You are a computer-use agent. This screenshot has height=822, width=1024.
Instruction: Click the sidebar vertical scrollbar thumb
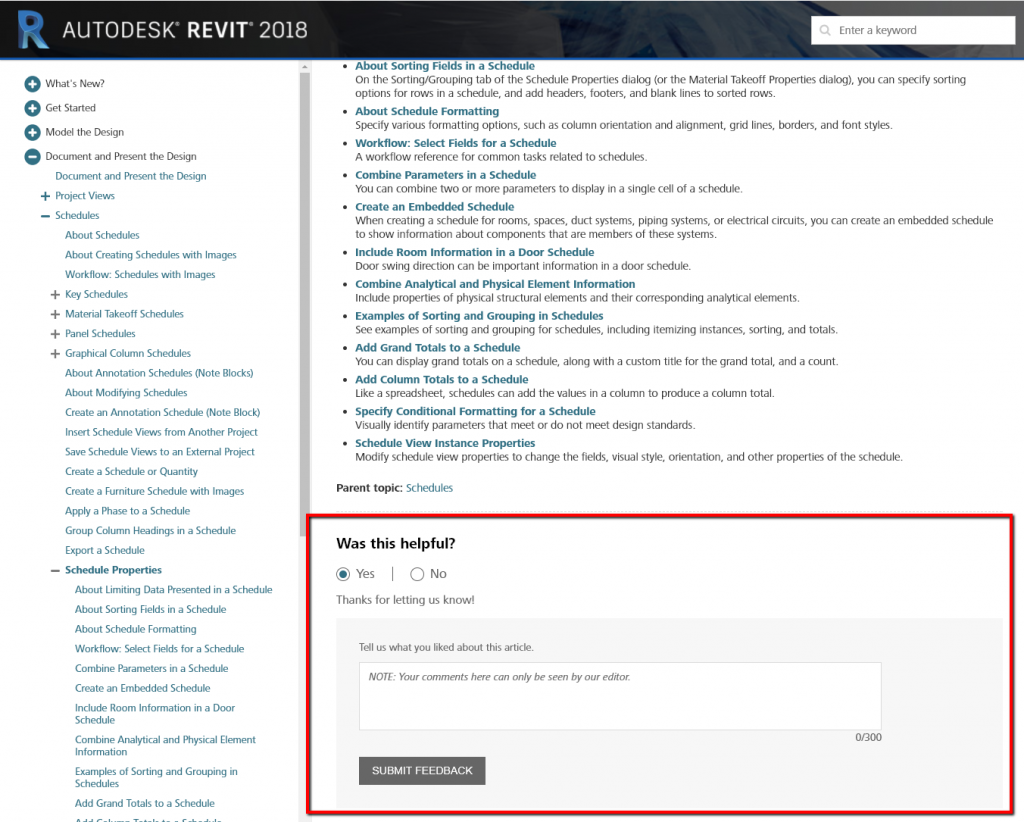point(304,304)
